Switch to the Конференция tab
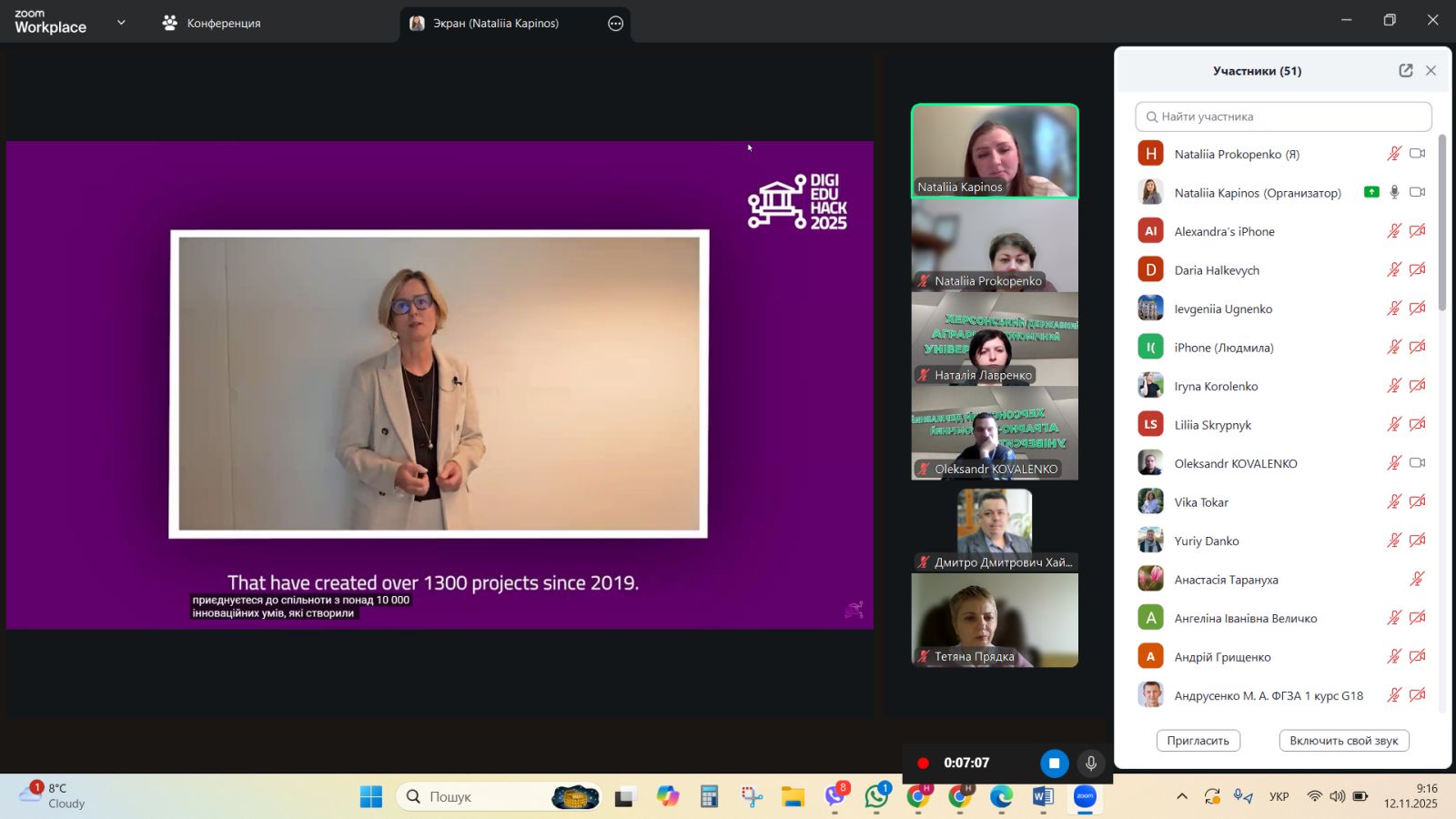This screenshot has width=1456, height=819. (211, 24)
